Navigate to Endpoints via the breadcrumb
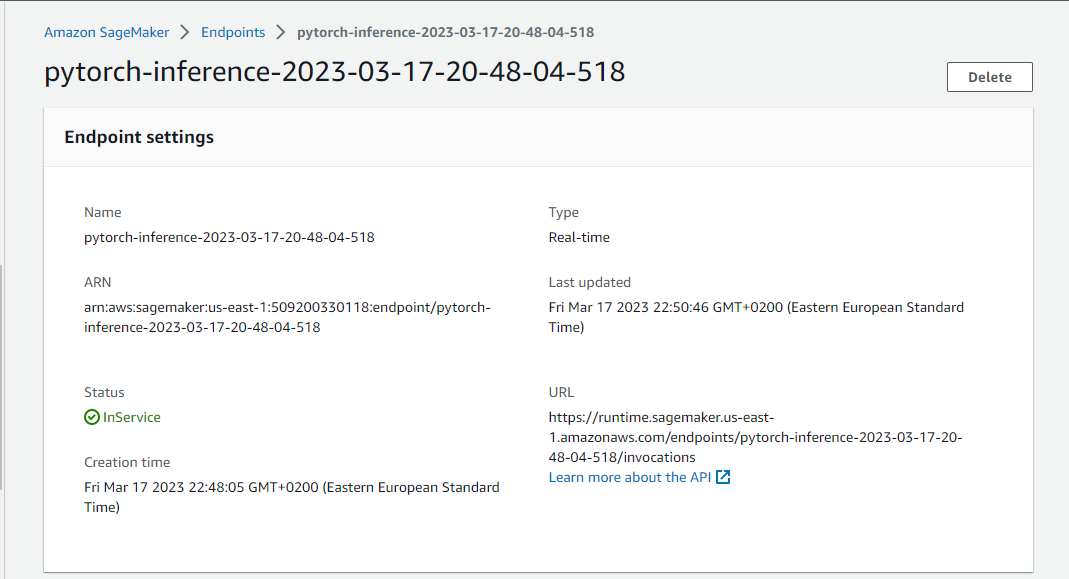1069x579 pixels. click(233, 32)
